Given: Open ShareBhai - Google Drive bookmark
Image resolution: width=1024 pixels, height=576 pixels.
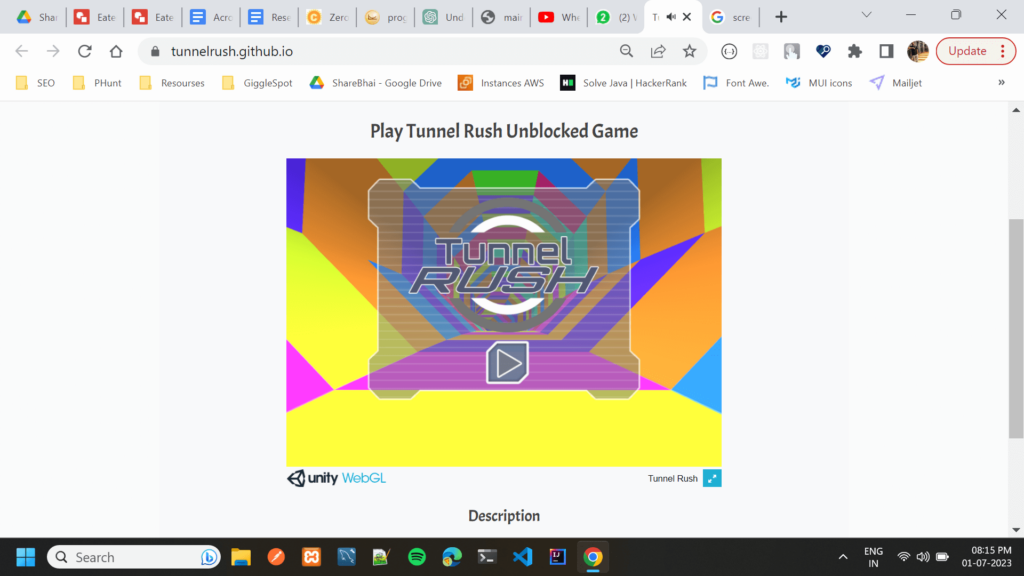Looking at the screenshot, I should point(376,83).
